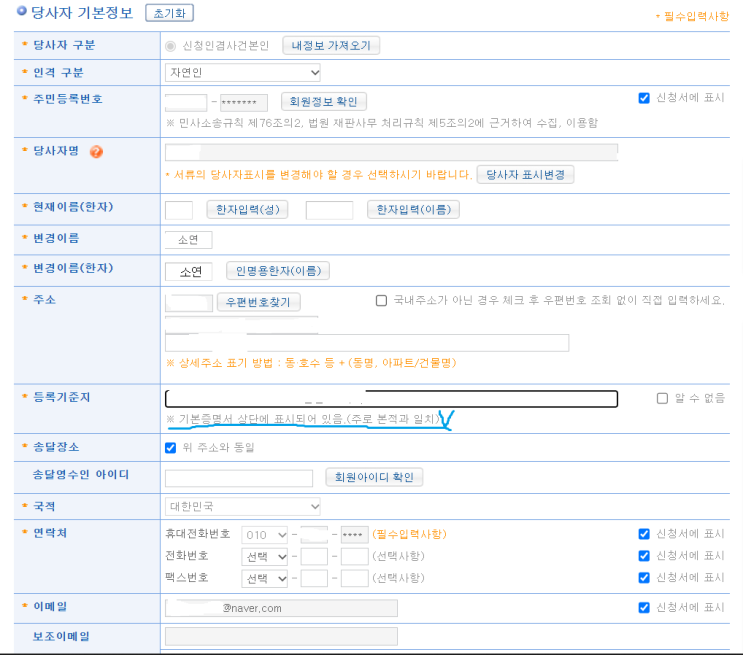Click the 민사소송규칙 제76조의2 notice text
The height and width of the screenshot is (655, 743).
[382, 123]
